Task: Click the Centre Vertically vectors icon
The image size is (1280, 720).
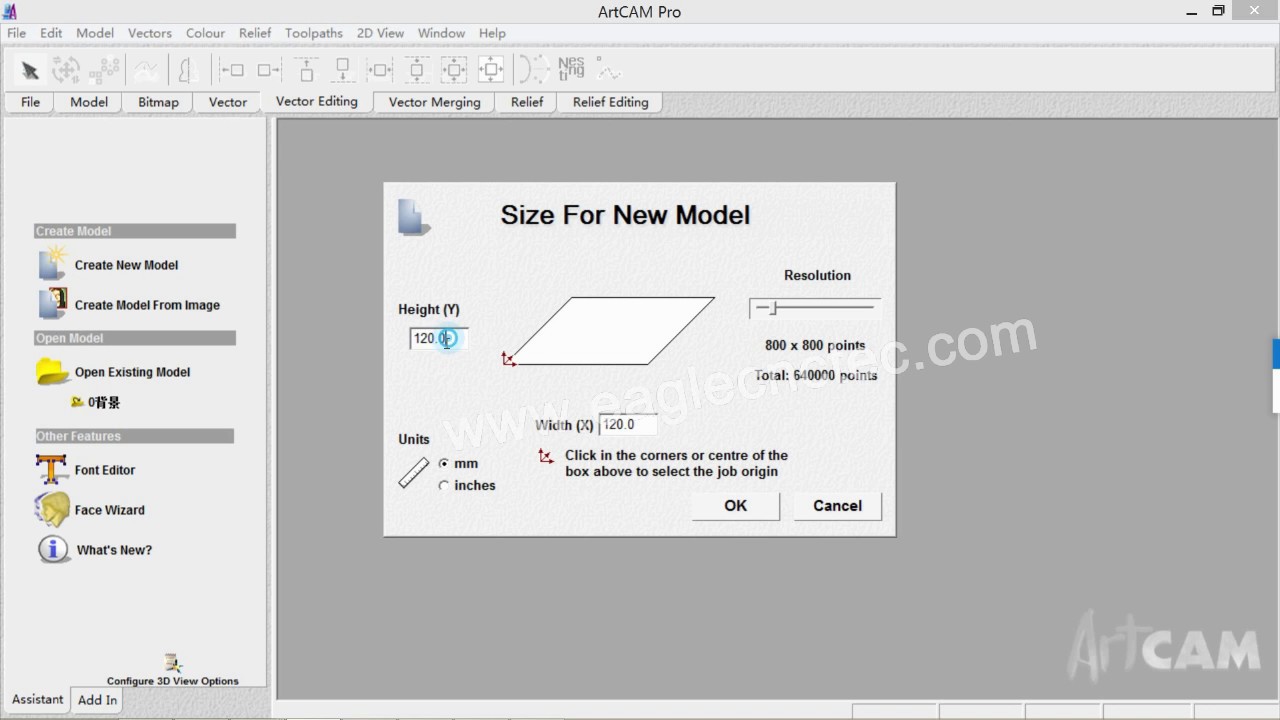Action: point(417,70)
